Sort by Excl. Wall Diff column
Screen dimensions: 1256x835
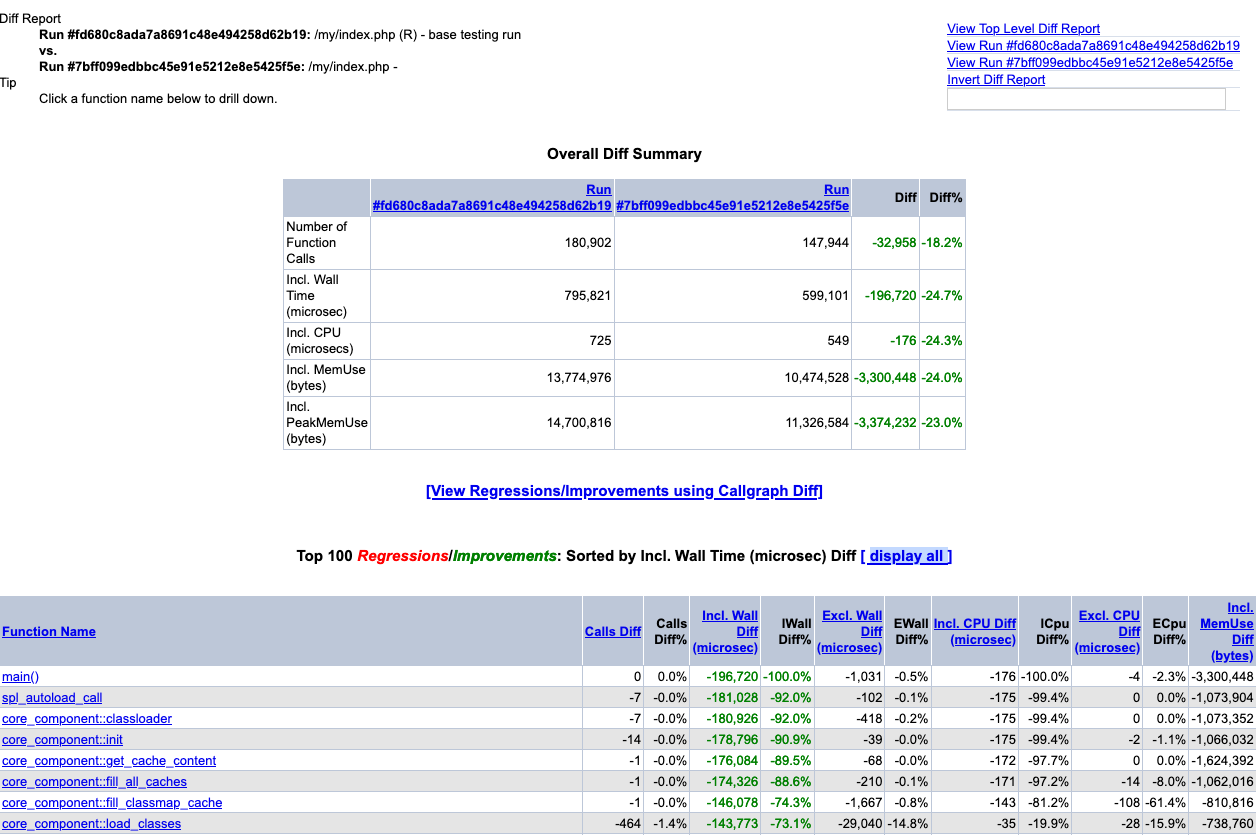[x=851, y=632]
